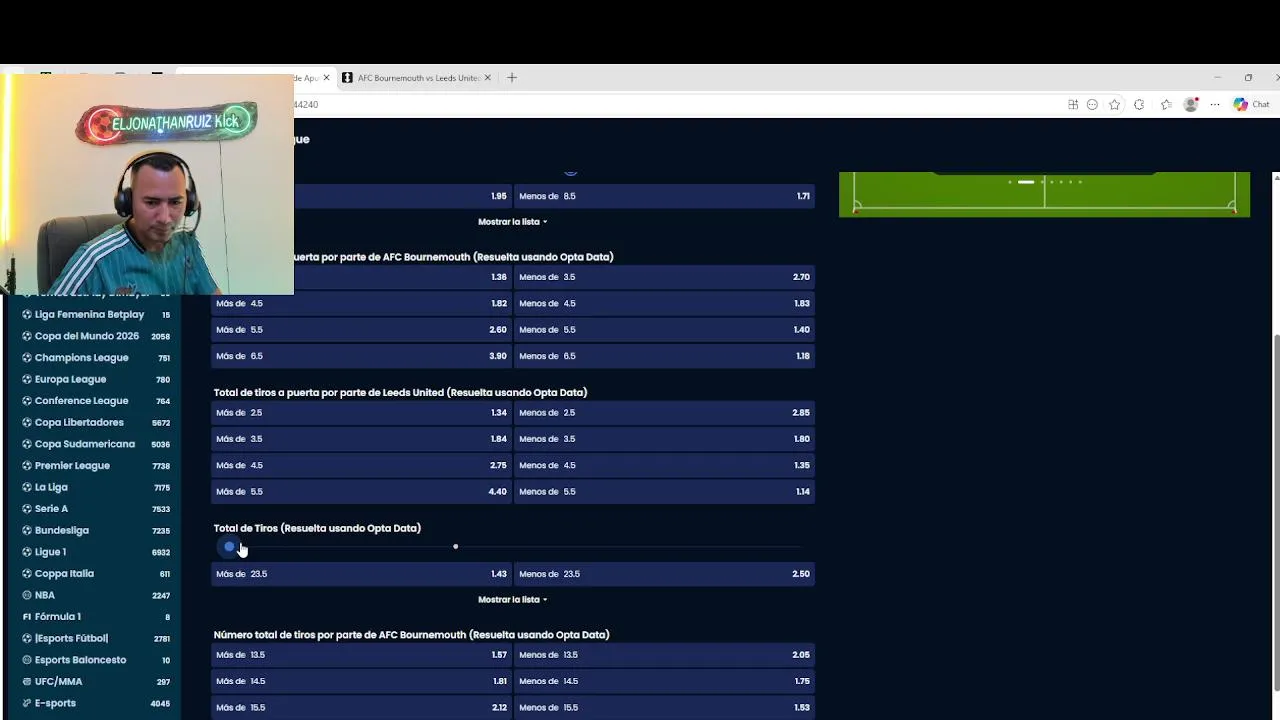Screen dimensions: 1280x720
Task: Select Menos de 8.5 at 1.71
Action: 664,196
